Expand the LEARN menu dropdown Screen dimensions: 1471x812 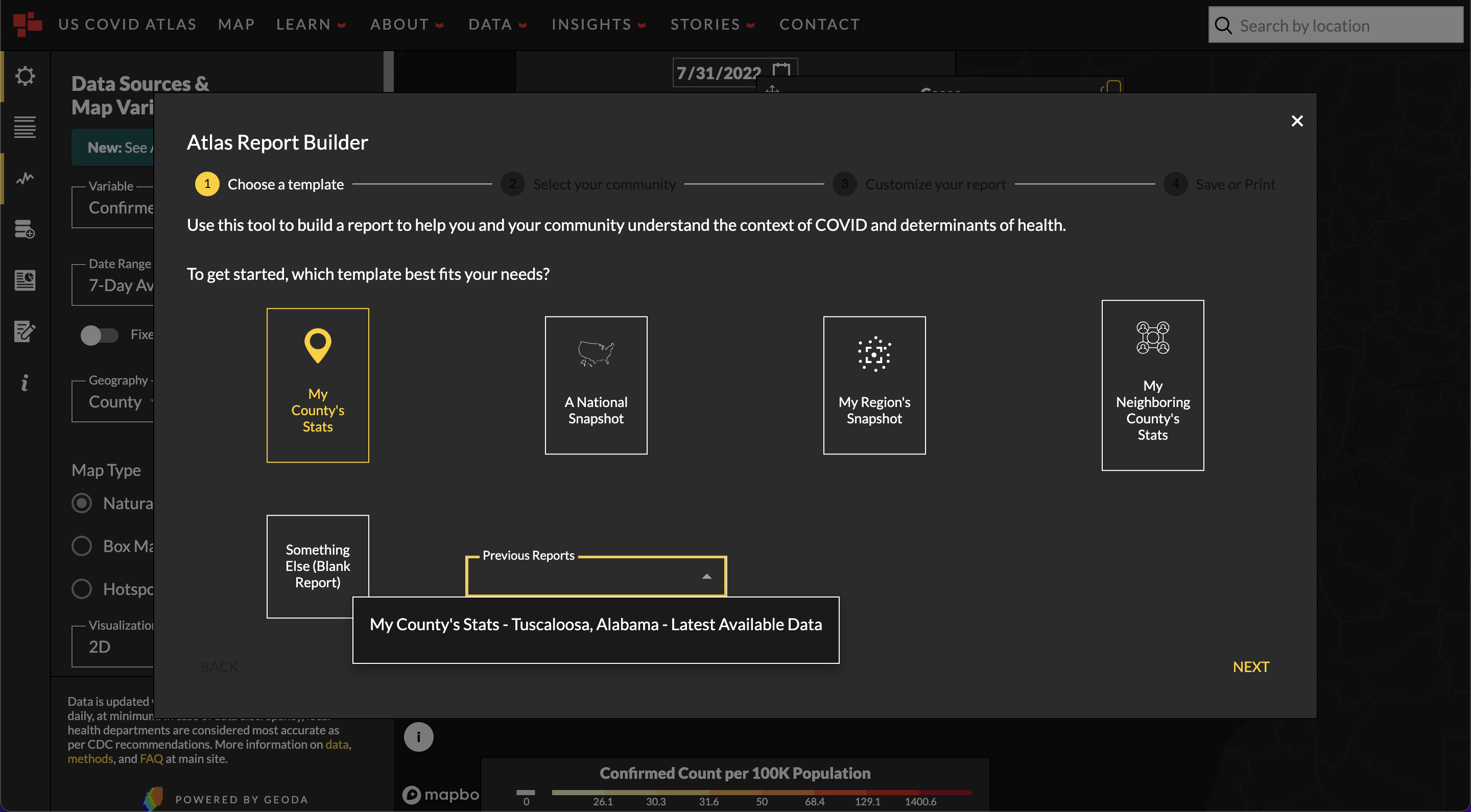(311, 25)
